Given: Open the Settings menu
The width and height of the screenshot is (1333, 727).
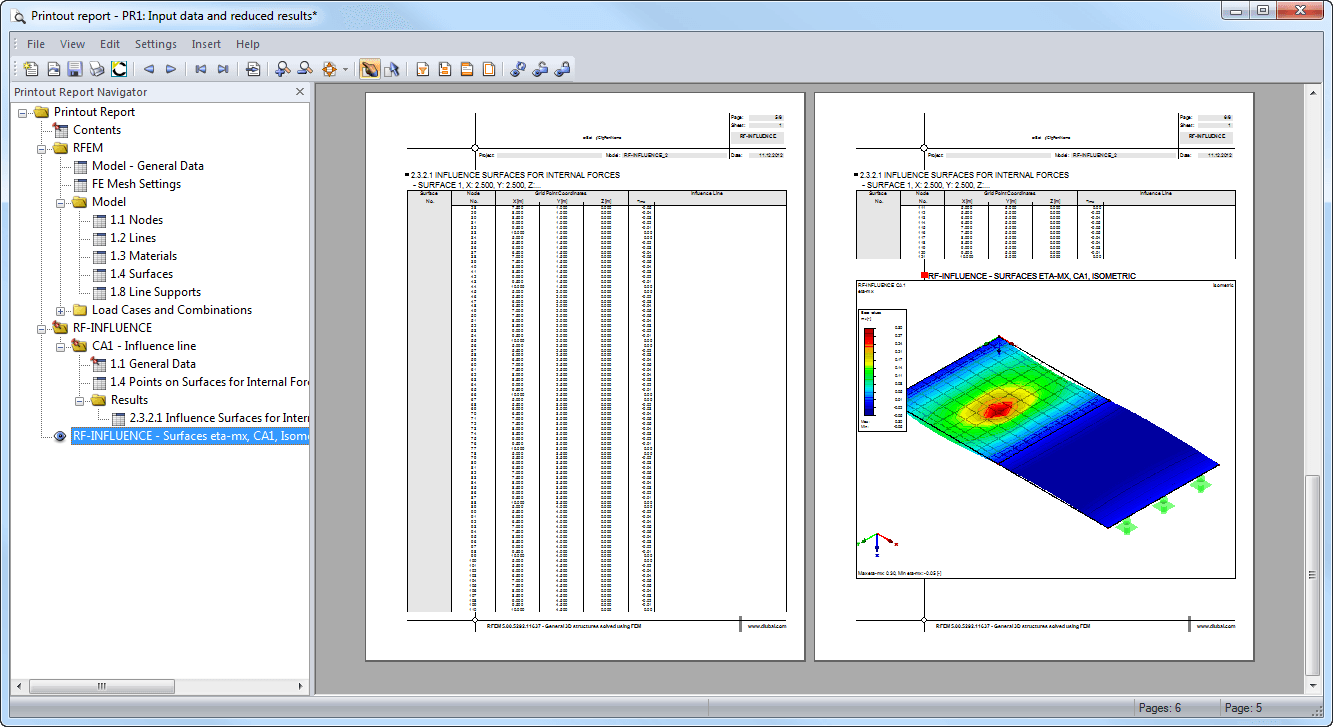Looking at the screenshot, I should [155, 44].
